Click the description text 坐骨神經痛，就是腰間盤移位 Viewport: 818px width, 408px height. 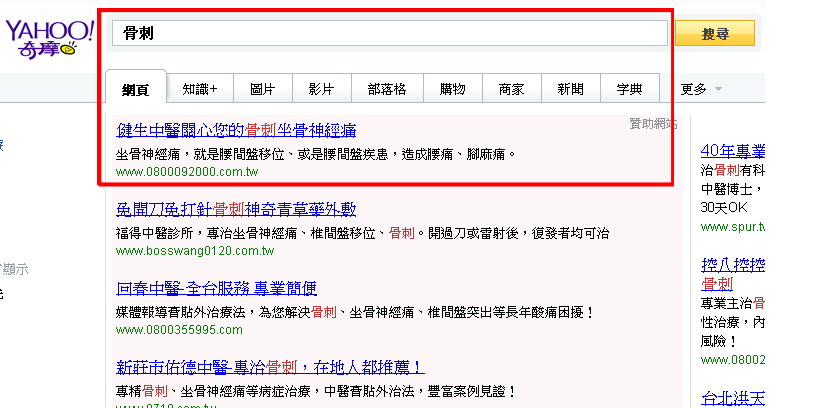coord(200,155)
